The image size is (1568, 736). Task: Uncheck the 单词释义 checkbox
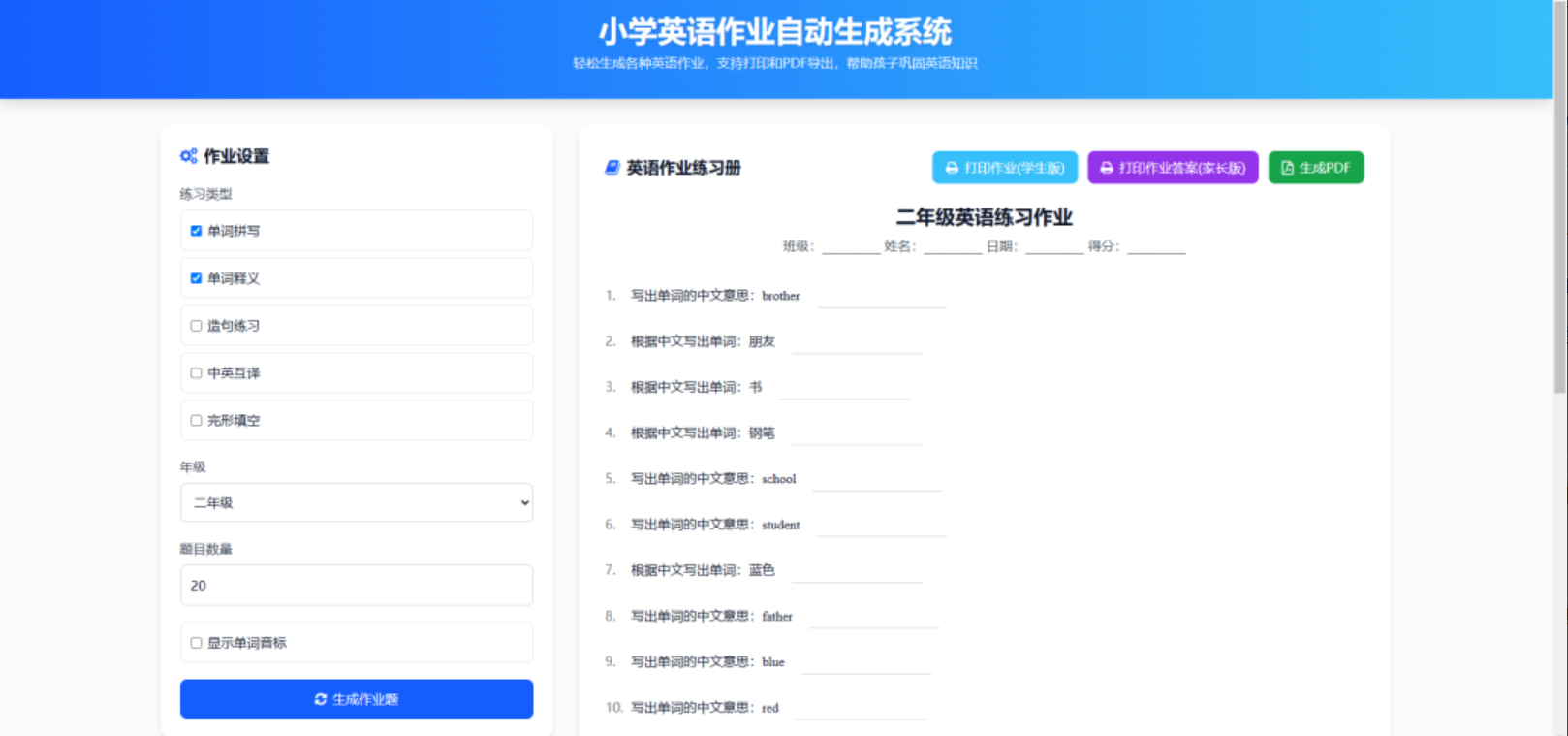(x=196, y=278)
